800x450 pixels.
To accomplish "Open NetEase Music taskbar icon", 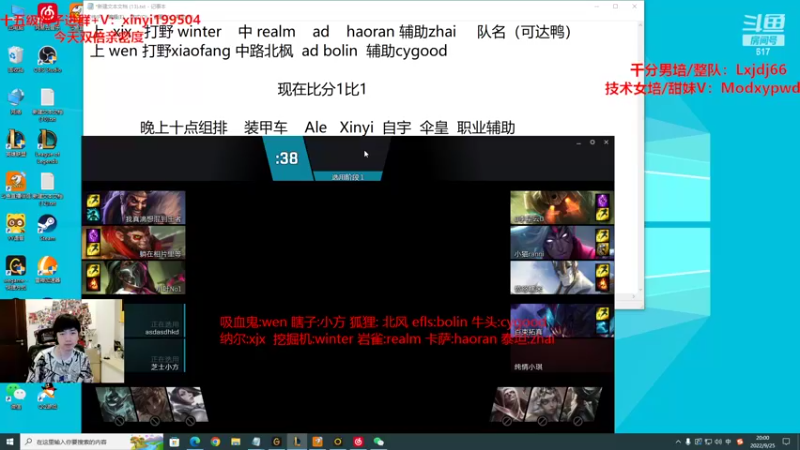I will (x=358, y=441).
